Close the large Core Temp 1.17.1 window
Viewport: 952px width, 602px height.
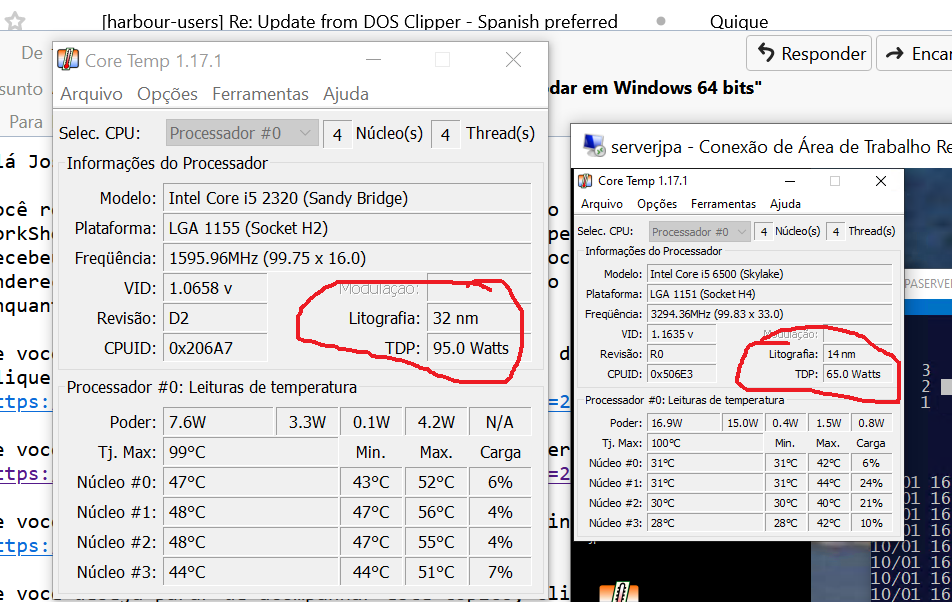tap(513, 59)
